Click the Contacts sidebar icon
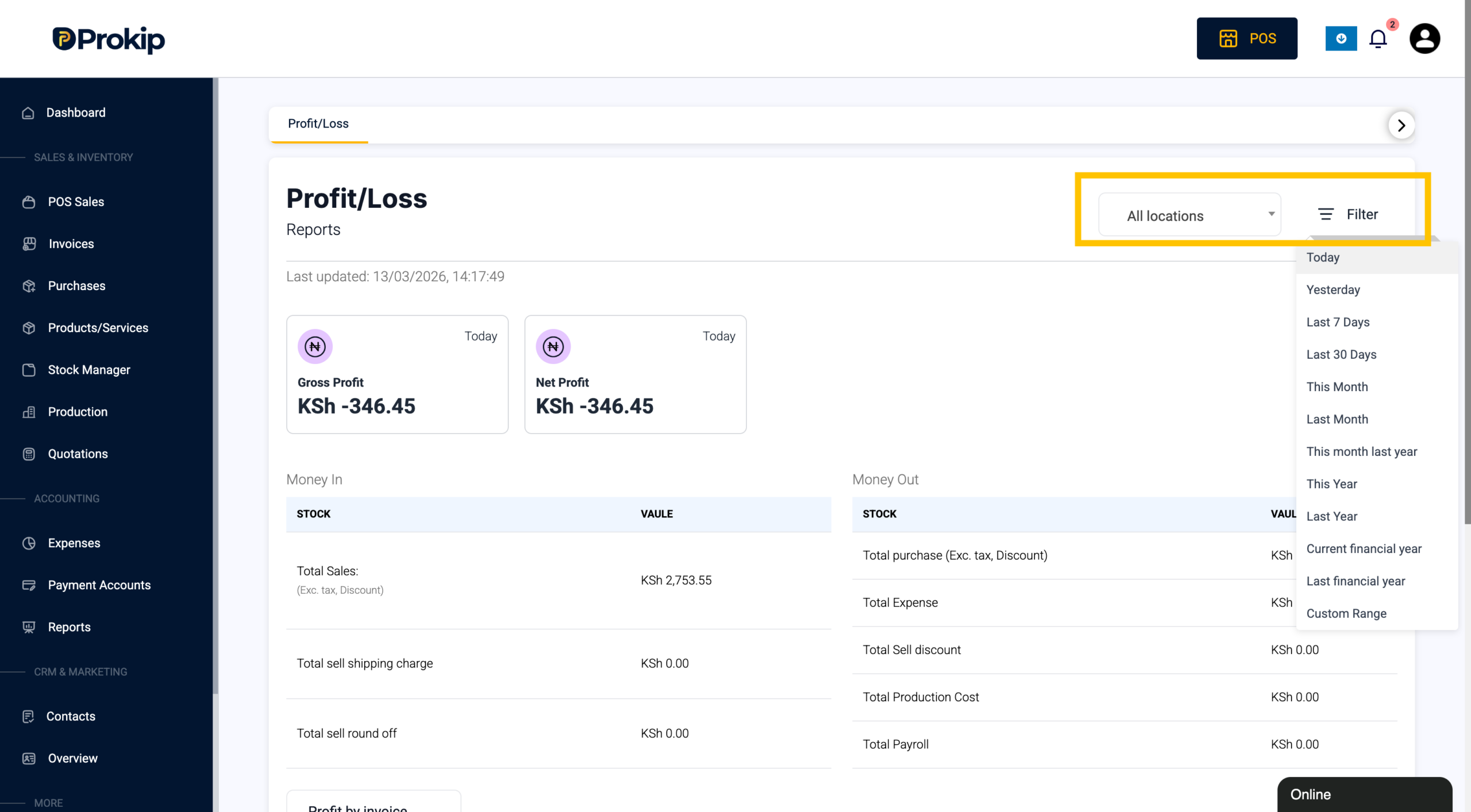Viewport: 1471px width, 812px height. (x=28, y=717)
